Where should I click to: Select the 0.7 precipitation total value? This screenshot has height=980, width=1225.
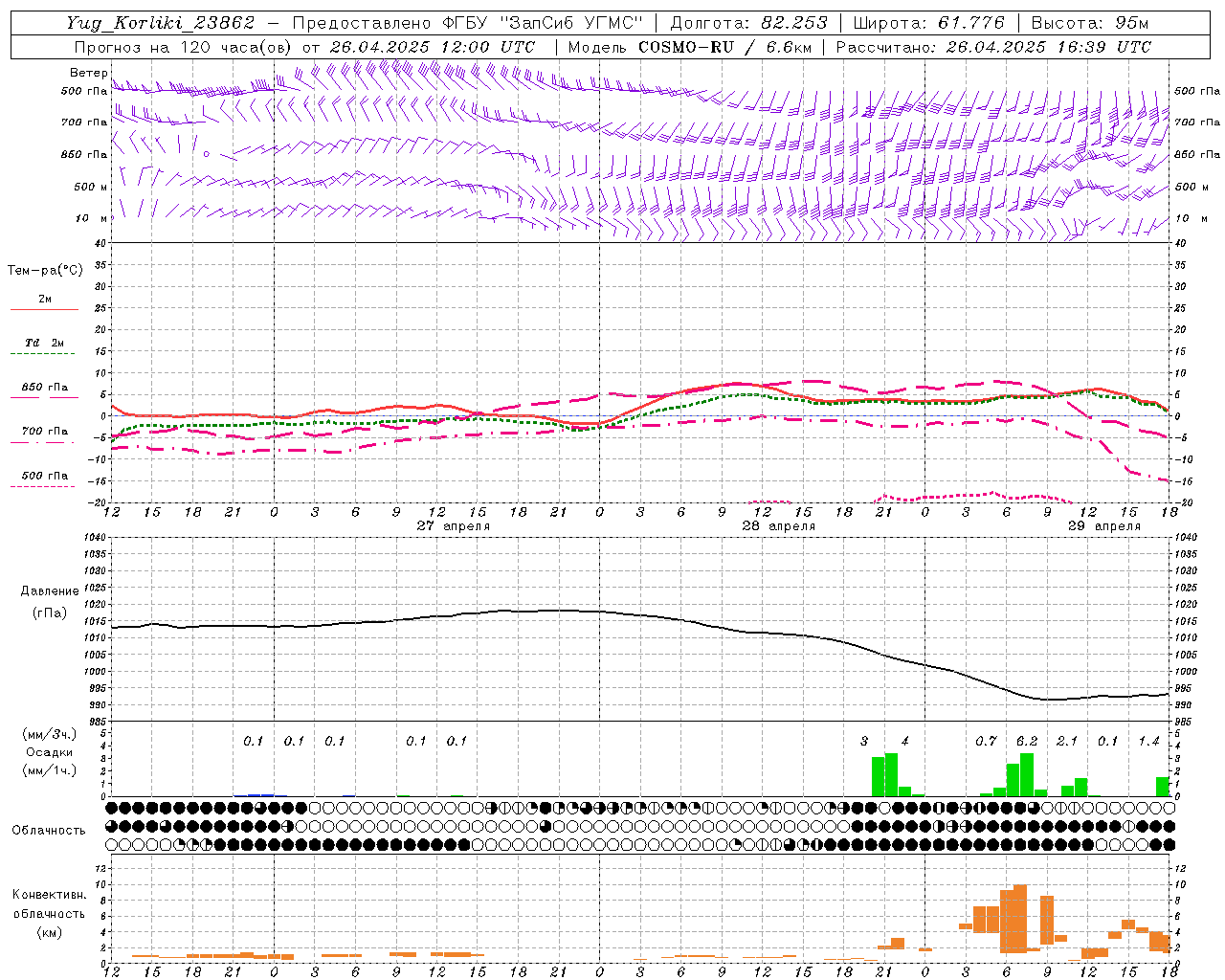pos(986,741)
